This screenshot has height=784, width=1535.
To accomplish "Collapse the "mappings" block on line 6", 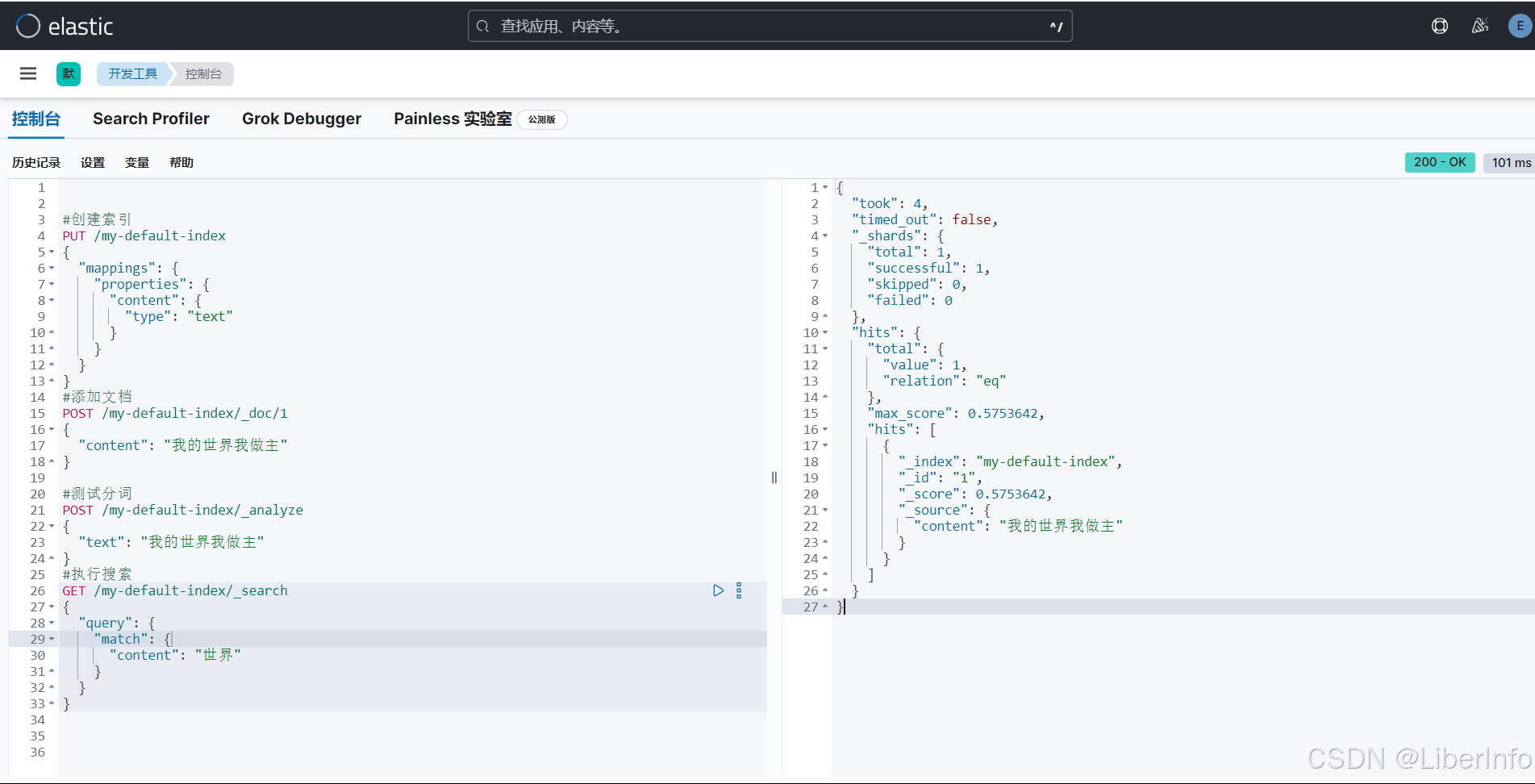I will click(x=52, y=268).
